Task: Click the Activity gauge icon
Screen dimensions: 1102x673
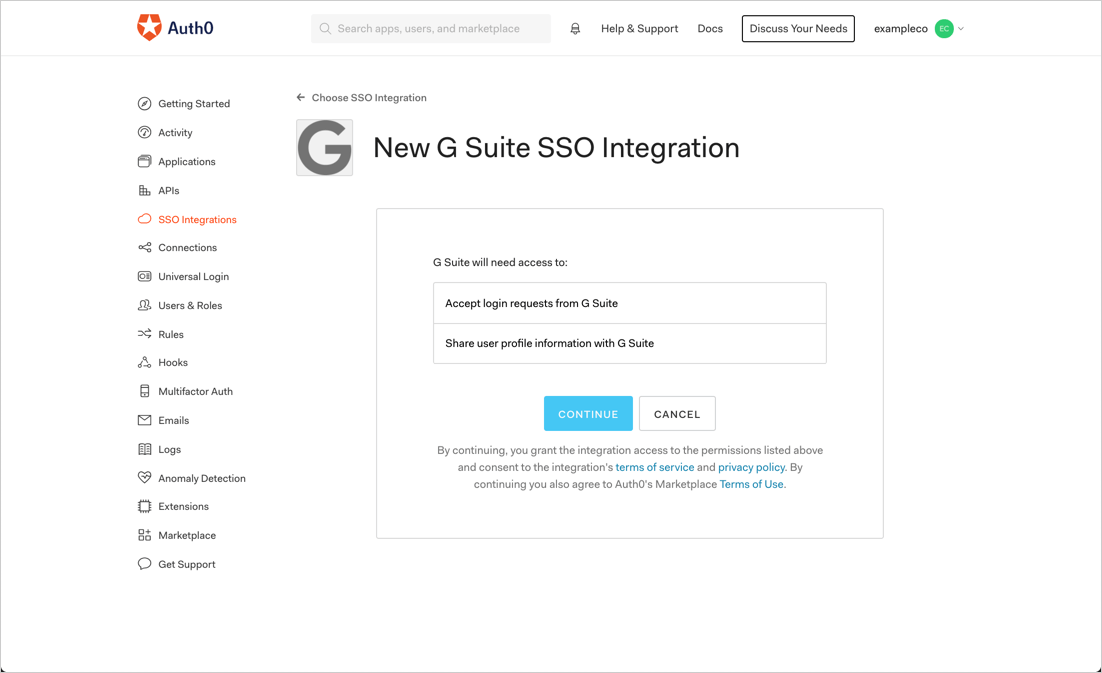Action: [144, 133]
